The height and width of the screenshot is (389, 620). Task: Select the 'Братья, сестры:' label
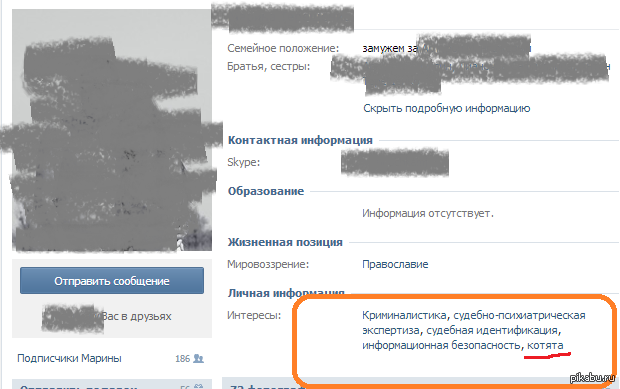click(268, 66)
